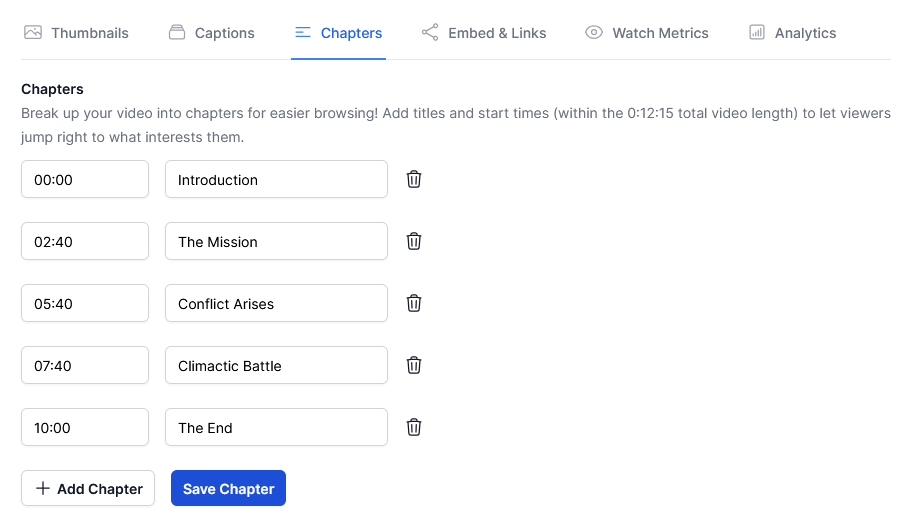Image resolution: width=908 pixels, height=530 pixels.
Task: Click the Add Chapter button
Action: (88, 489)
